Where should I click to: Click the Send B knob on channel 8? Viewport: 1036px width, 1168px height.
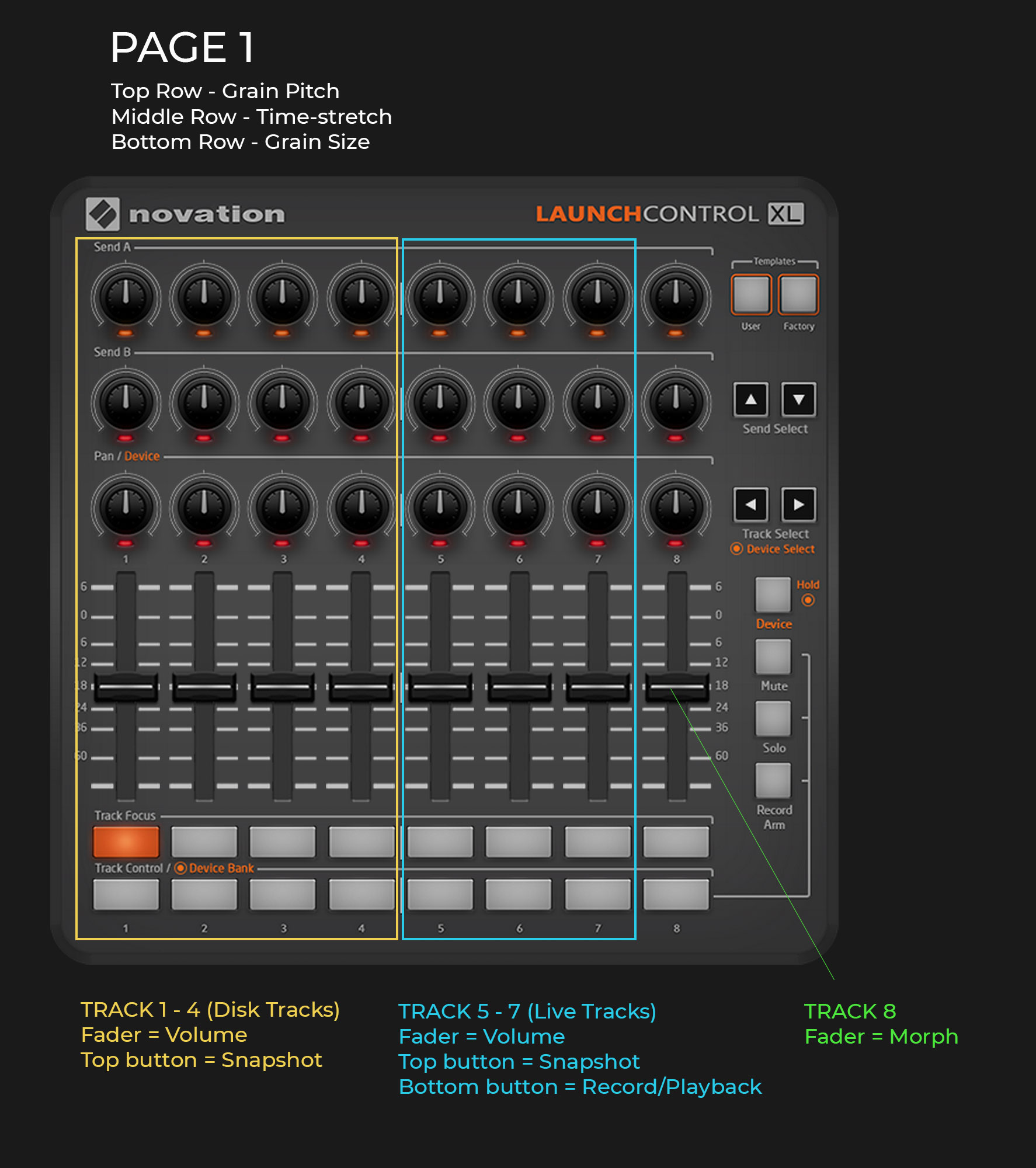(676, 402)
